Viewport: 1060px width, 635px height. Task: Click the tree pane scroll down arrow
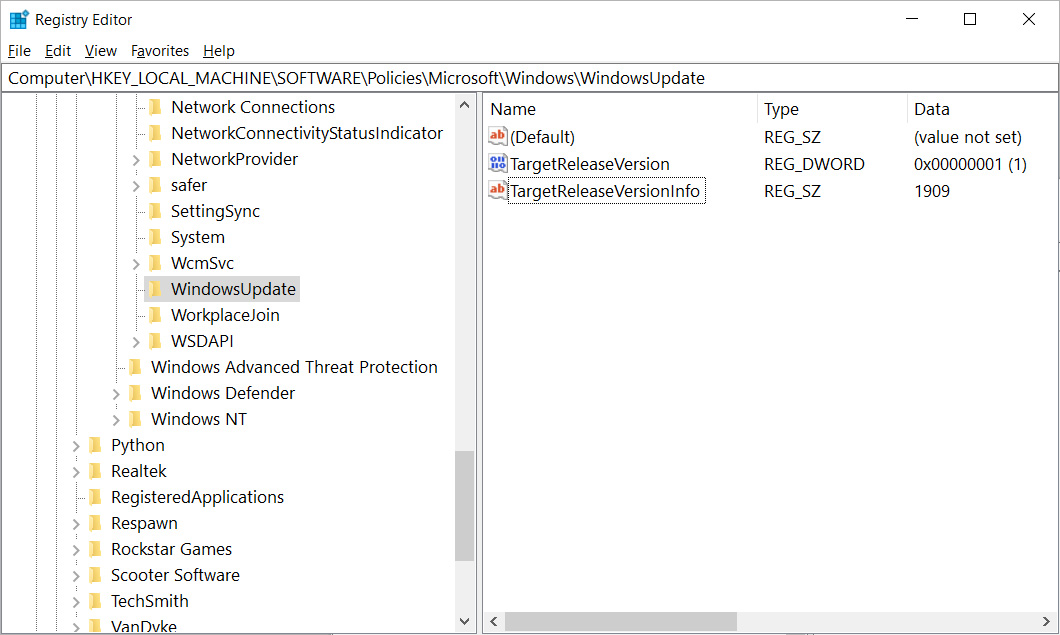[464, 621]
